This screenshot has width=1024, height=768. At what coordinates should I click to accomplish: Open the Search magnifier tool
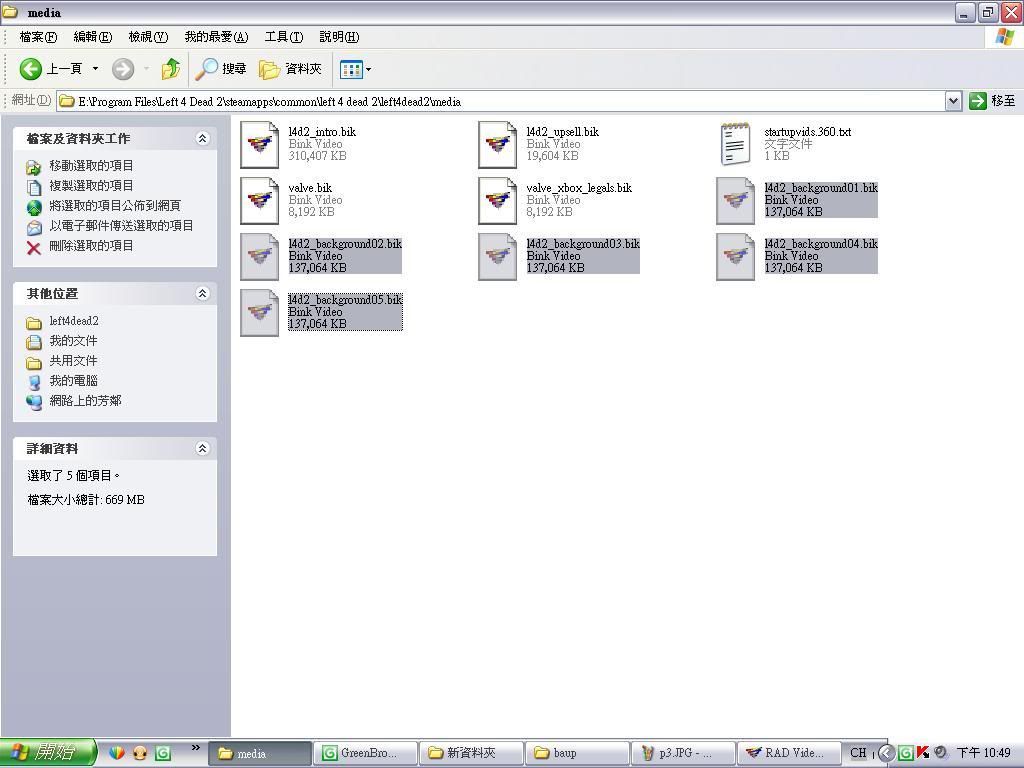tap(207, 69)
